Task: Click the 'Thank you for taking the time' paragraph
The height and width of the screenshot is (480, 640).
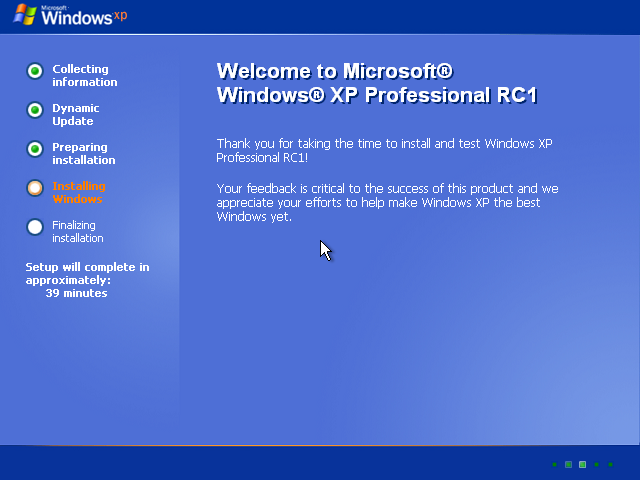Action: coord(384,151)
